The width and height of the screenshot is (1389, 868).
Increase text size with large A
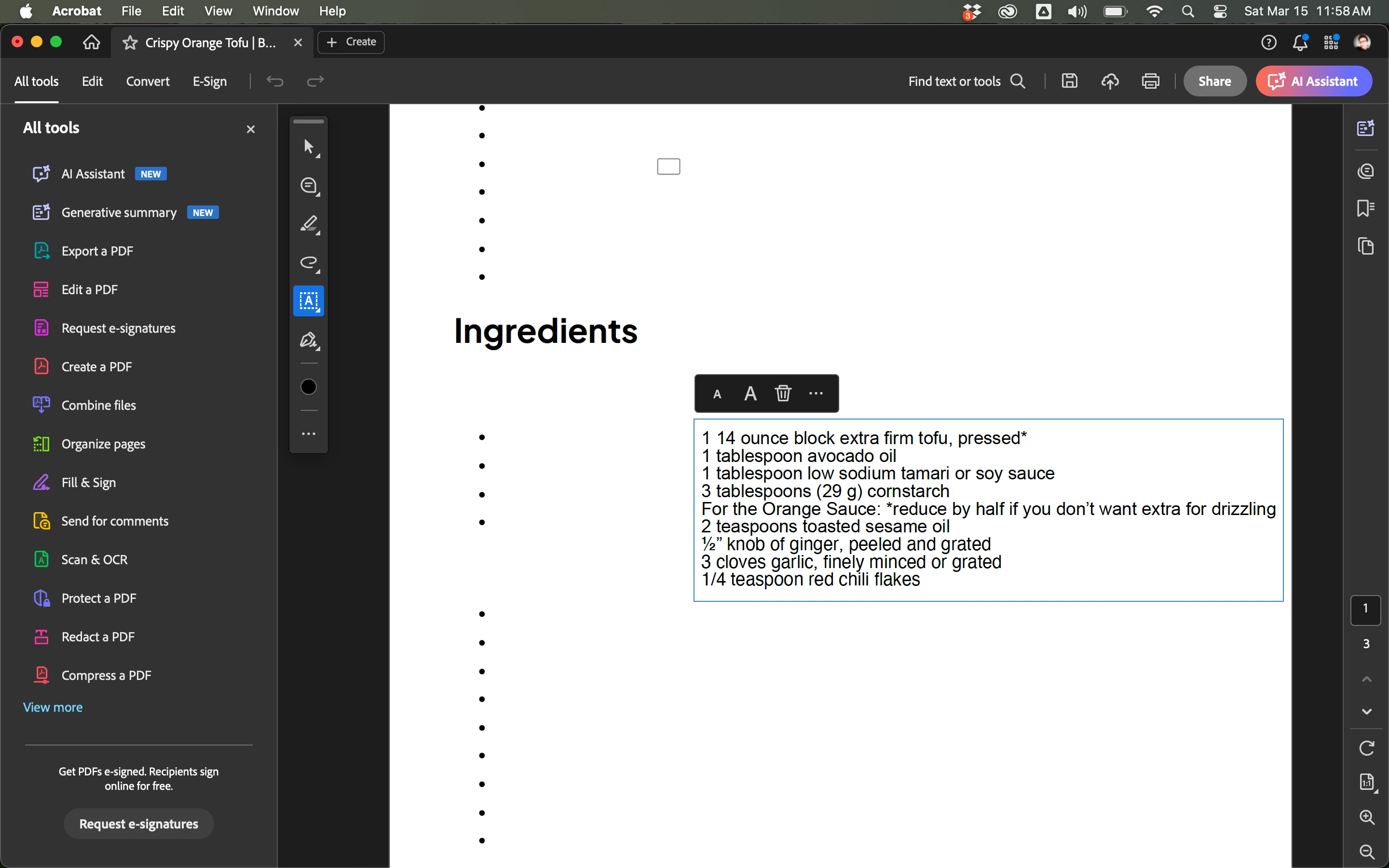[750, 393]
